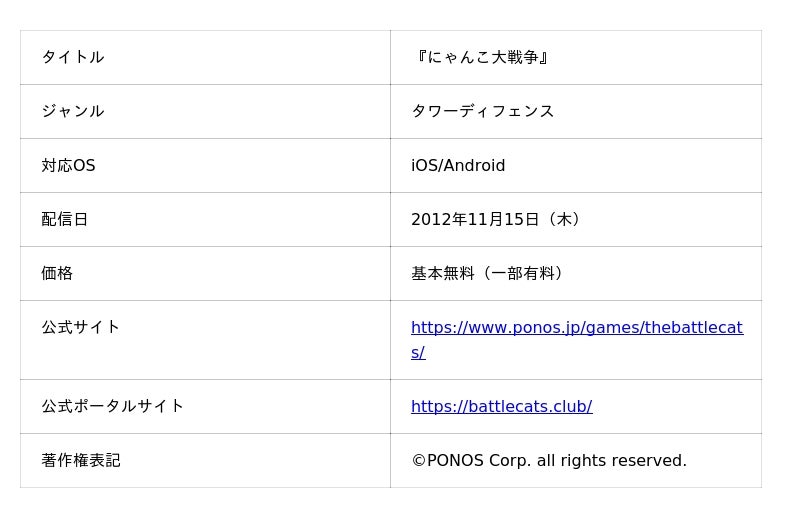The height and width of the screenshot is (518, 800).
Task: Open the battlecats.club portal link
Action: tap(501, 406)
